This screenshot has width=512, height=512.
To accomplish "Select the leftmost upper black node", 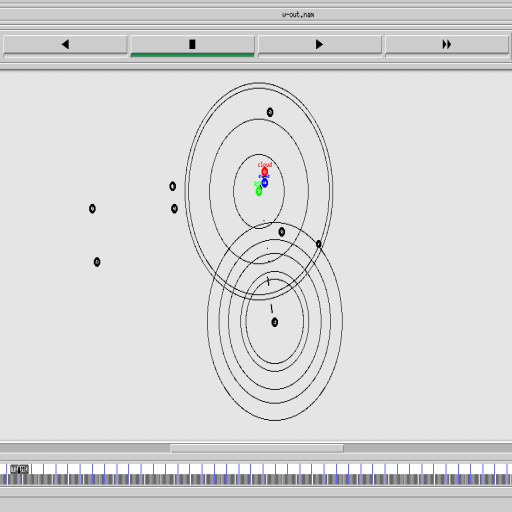I will 92,209.
